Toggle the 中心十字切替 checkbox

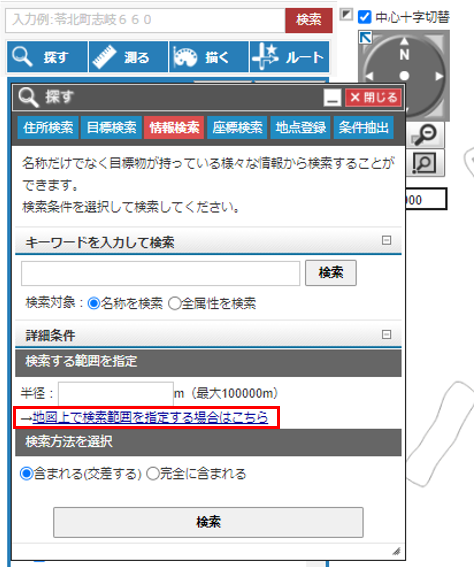click(x=364, y=17)
